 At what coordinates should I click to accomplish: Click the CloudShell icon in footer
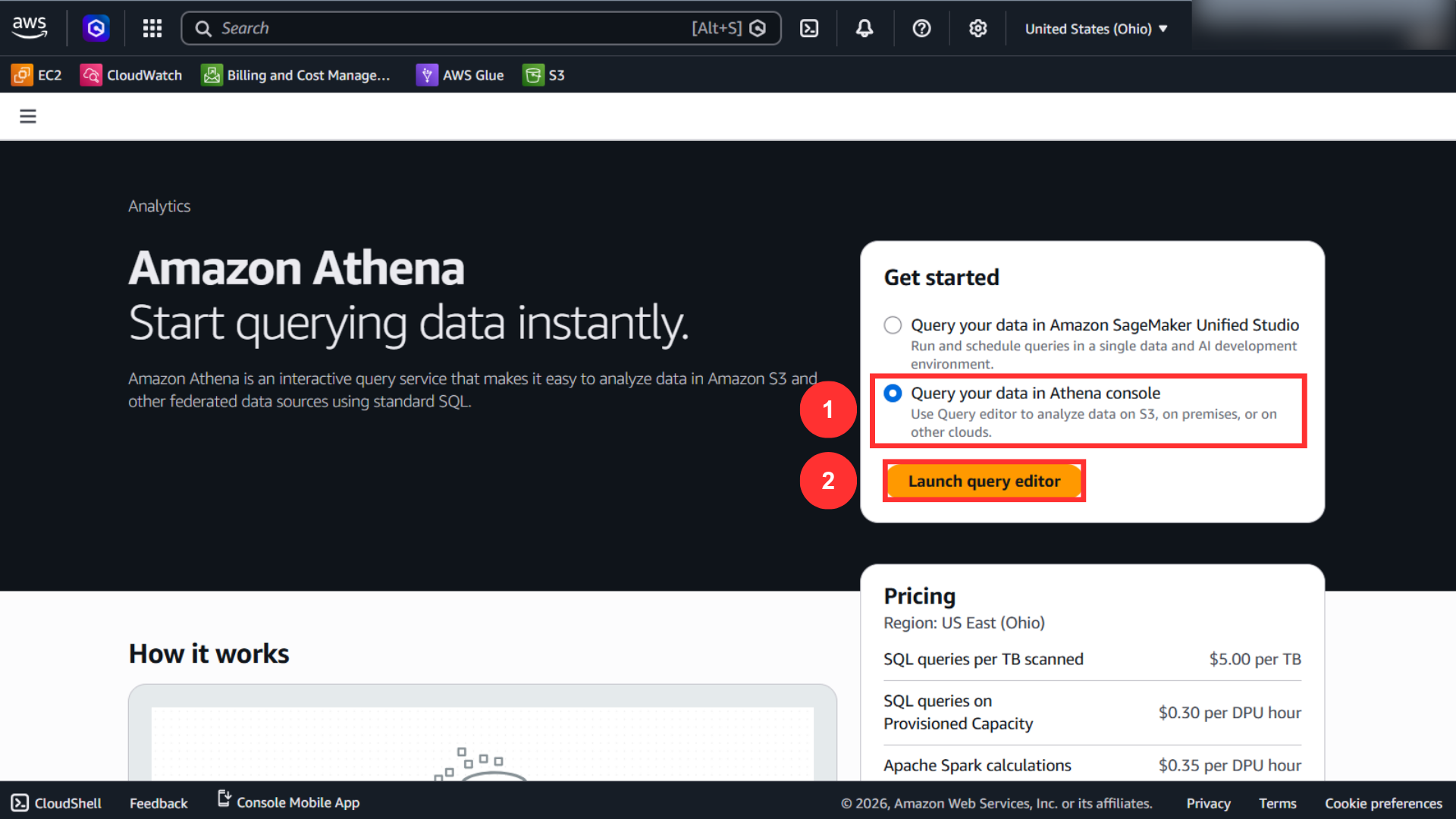point(20,802)
